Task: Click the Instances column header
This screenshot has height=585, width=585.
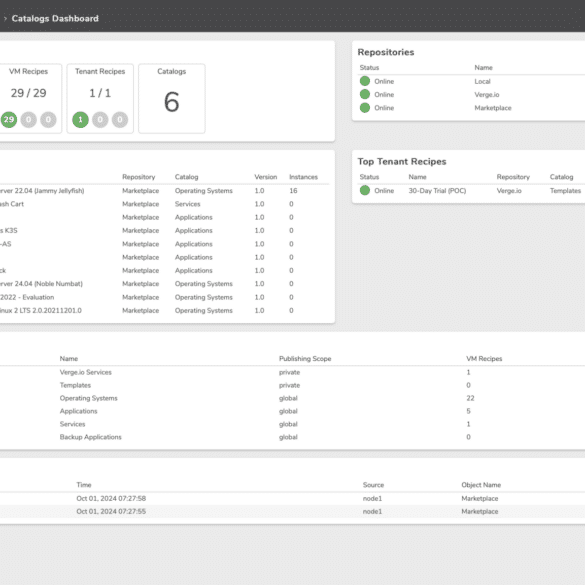Action: point(303,177)
